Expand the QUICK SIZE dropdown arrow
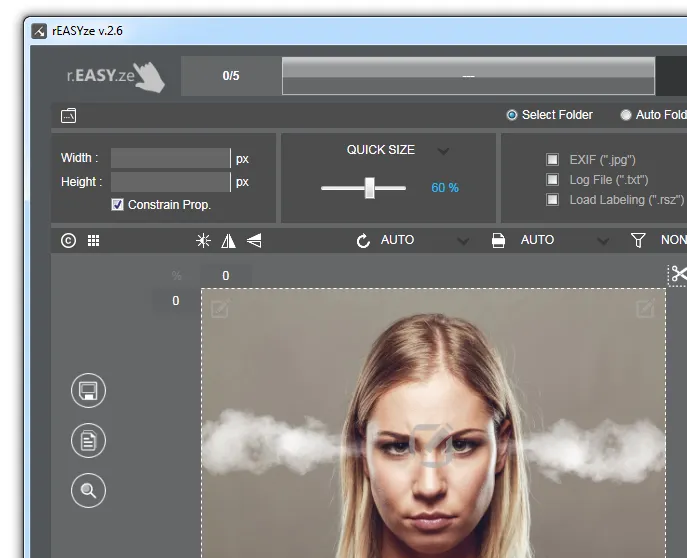 (443, 151)
